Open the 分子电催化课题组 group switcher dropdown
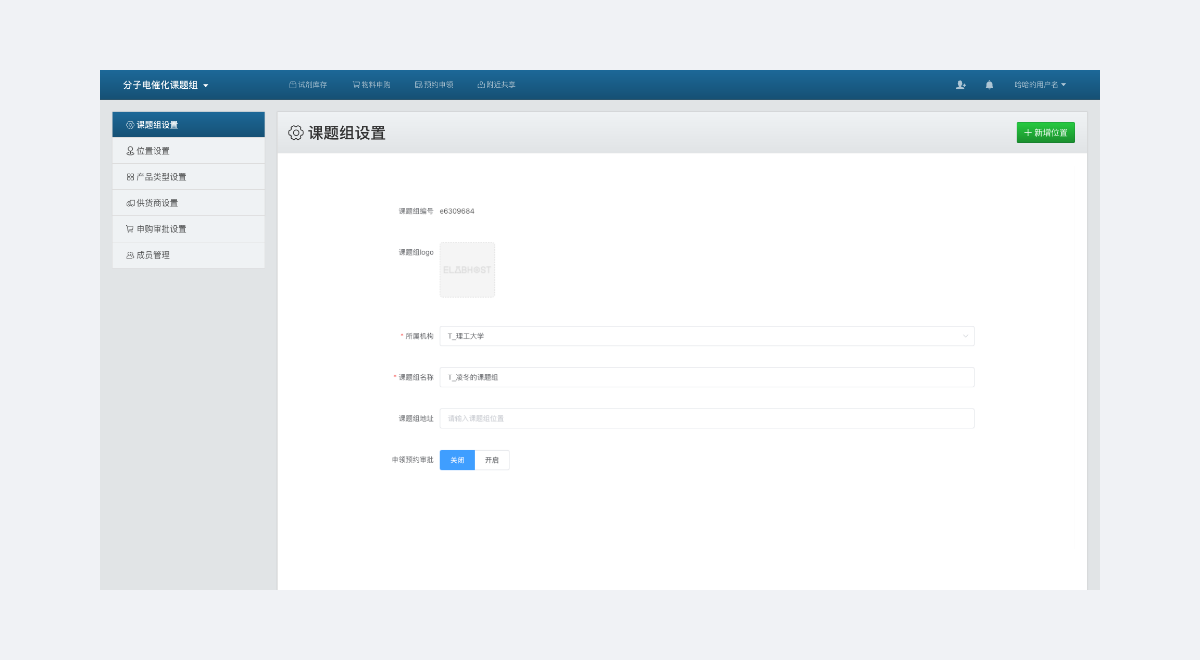The image size is (1200, 660). pyautogui.click(x=165, y=85)
